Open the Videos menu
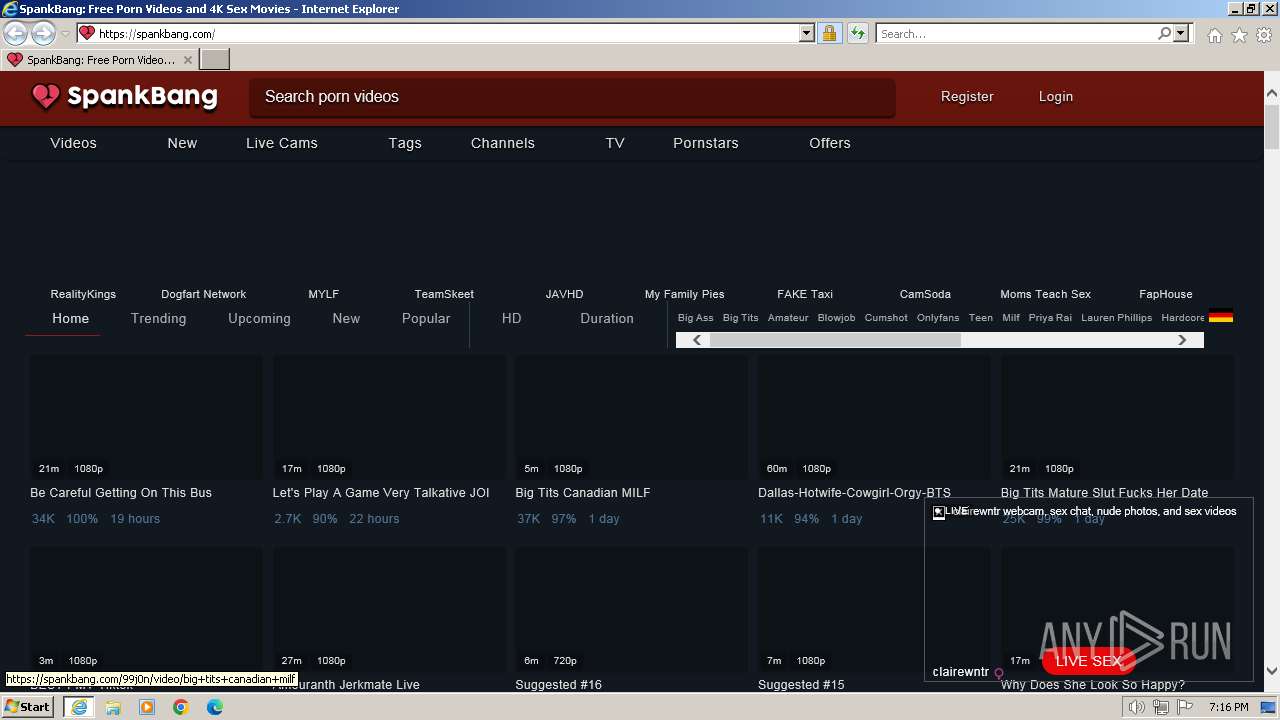 (x=74, y=143)
